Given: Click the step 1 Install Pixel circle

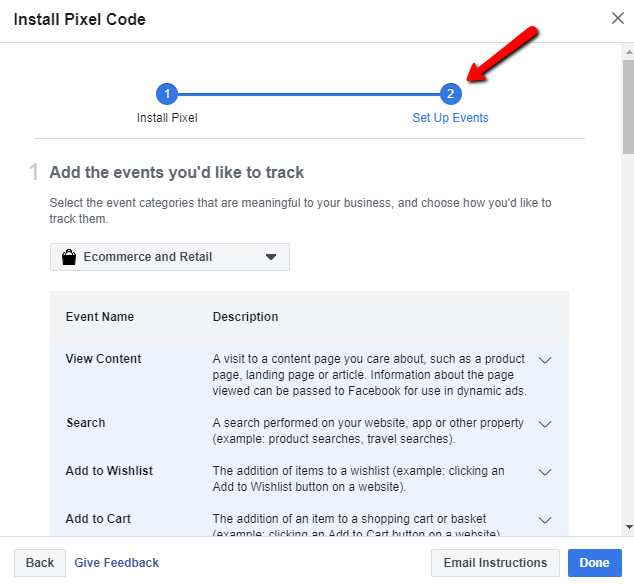Looking at the screenshot, I should tap(167, 94).
